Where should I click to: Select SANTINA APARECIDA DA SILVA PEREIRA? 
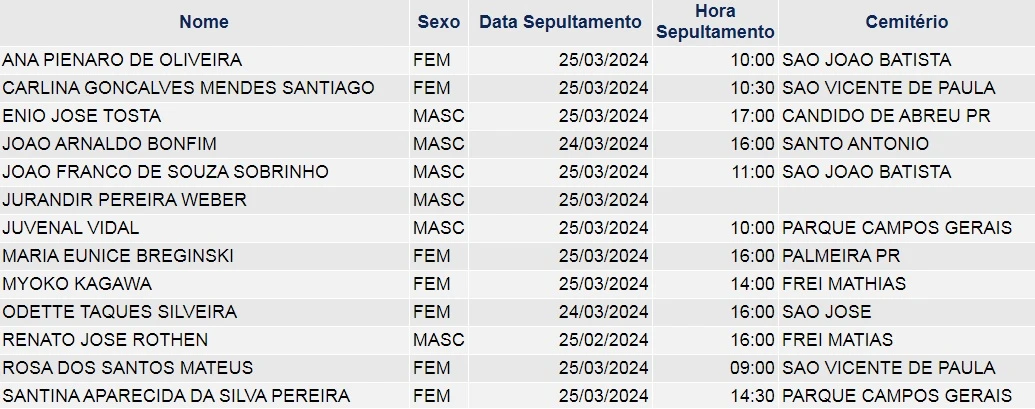click(176, 396)
